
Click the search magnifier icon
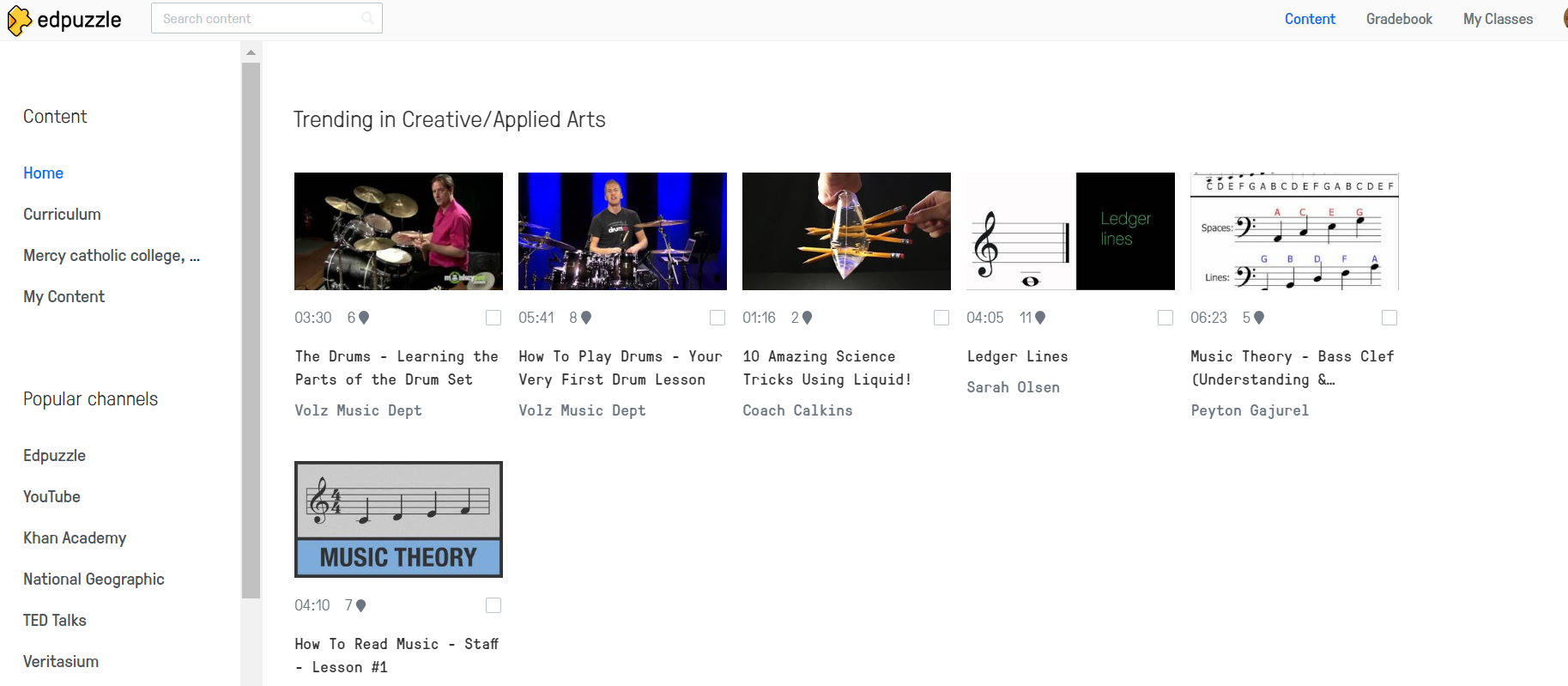pyautogui.click(x=367, y=18)
